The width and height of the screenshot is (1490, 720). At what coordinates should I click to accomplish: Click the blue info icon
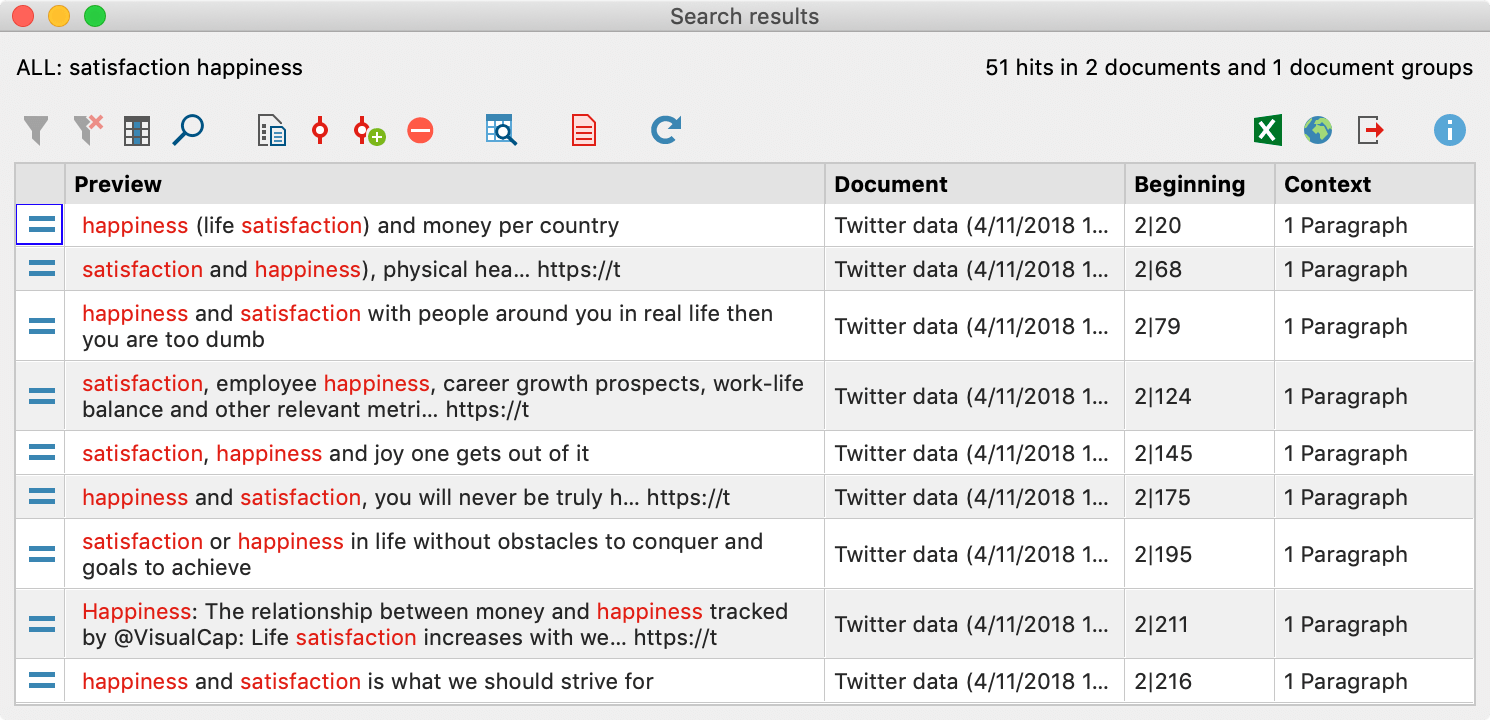tap(1449, 130)
